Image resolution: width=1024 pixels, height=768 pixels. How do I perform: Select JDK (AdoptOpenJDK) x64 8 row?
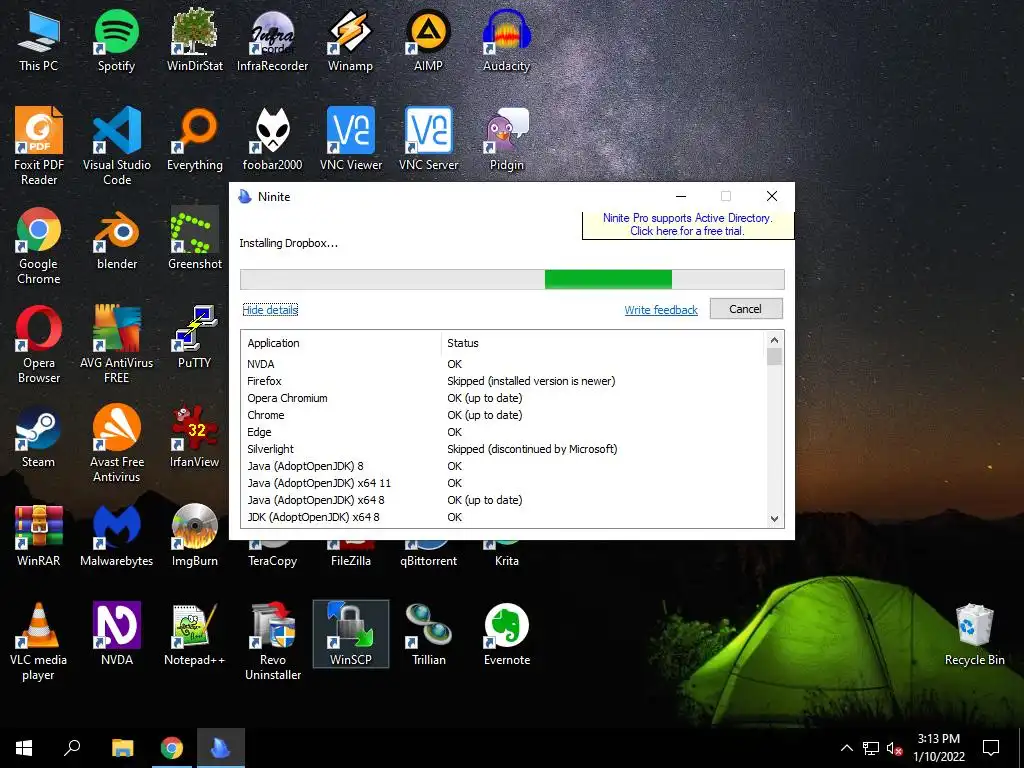[503, 517]
